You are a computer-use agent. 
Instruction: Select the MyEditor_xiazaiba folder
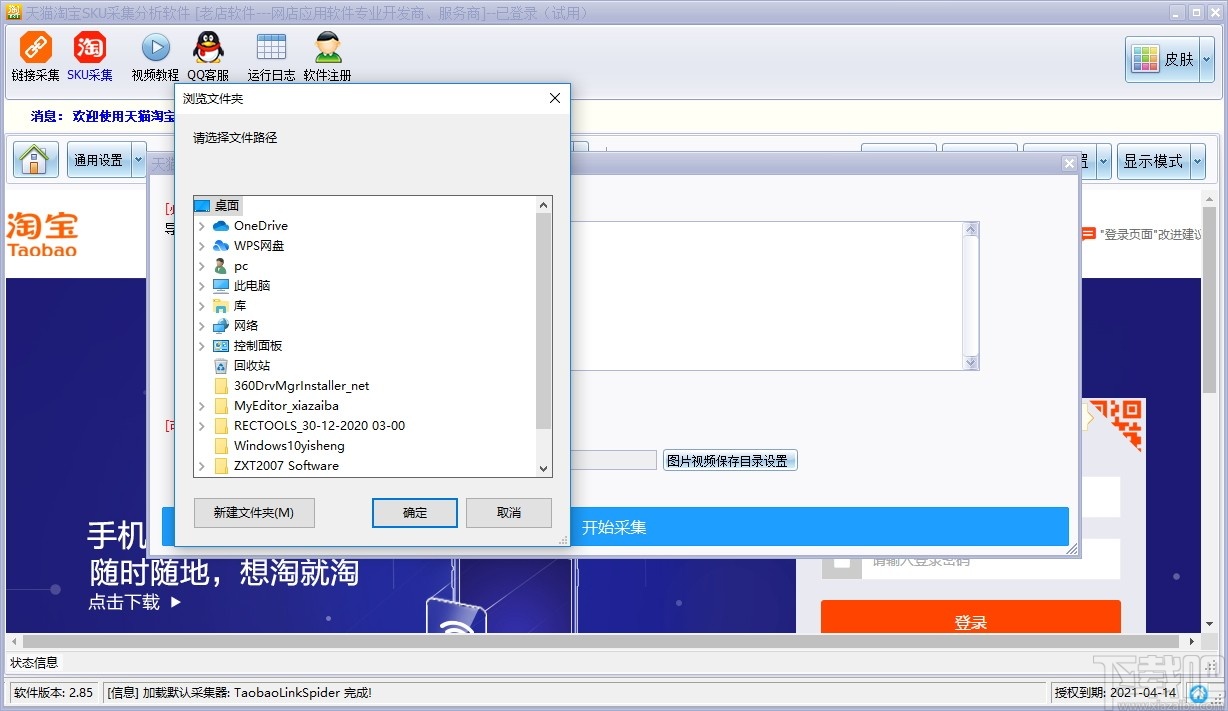[286, 406]
